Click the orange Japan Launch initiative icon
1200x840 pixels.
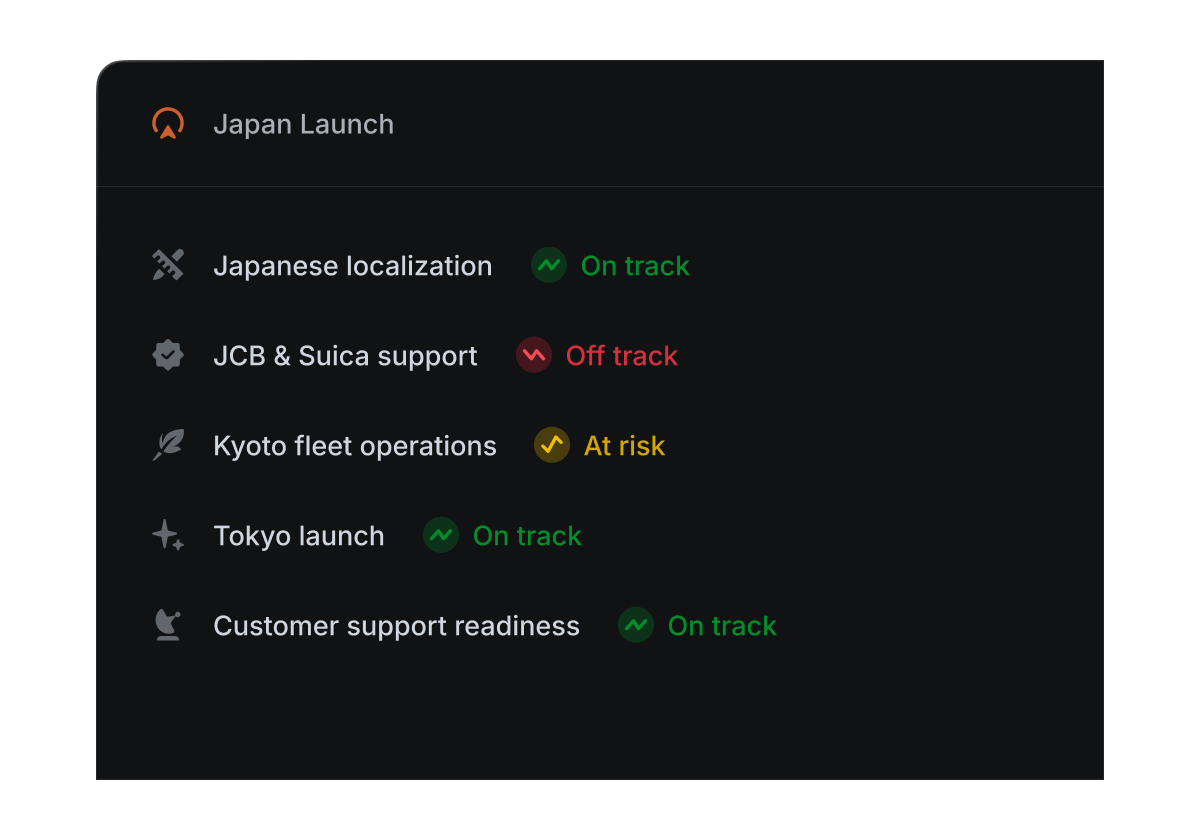(168, 124)
